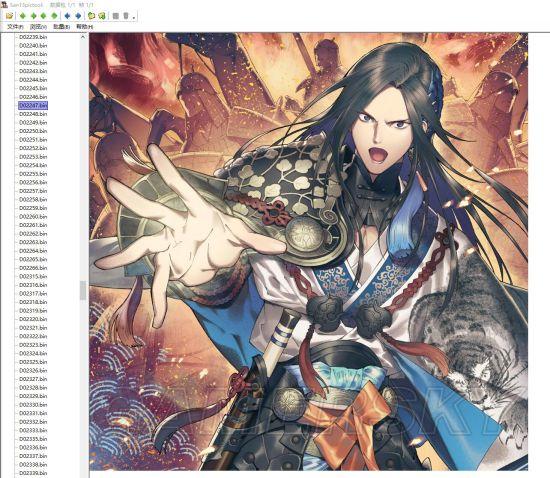
Task: Click the second green rotate icon
Action: 102,16
